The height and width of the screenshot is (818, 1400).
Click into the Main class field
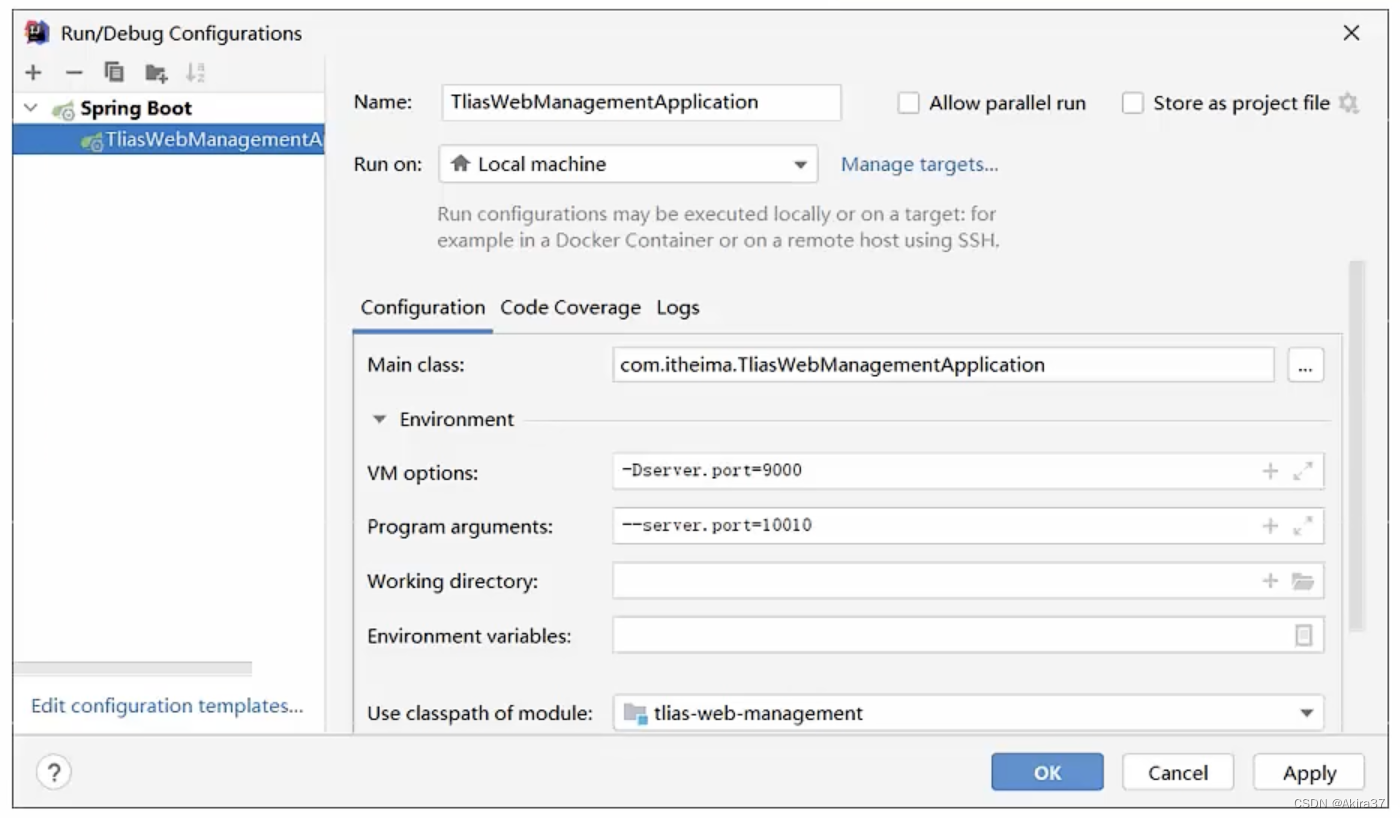943,365
